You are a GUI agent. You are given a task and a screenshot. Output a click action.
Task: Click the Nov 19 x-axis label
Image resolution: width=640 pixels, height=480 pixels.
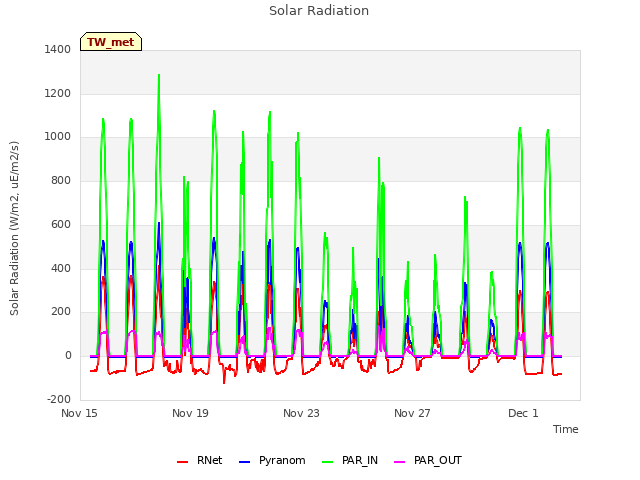click(x=190, y=413)
